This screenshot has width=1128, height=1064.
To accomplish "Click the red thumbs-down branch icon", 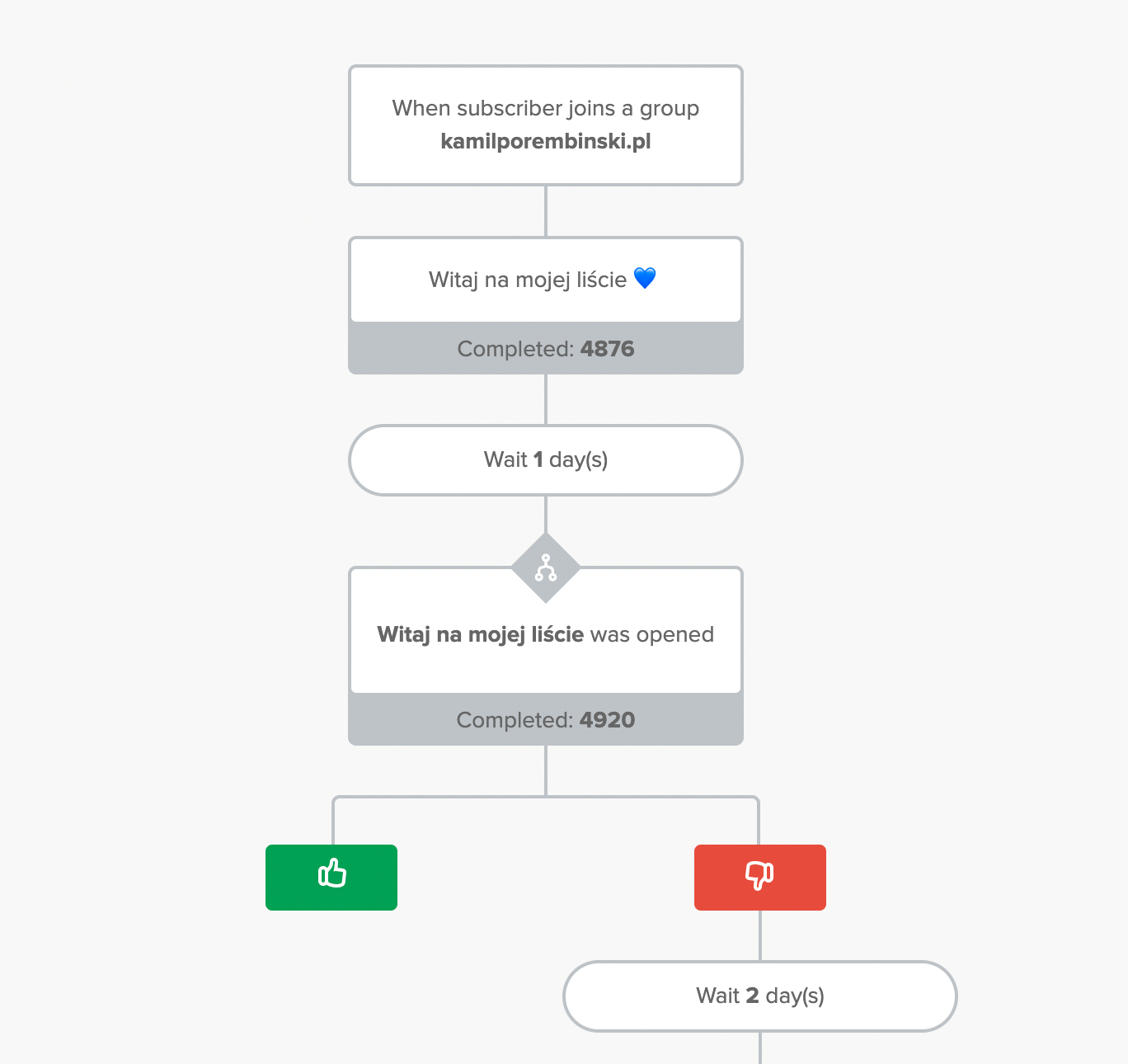I will tap(760, 877).
